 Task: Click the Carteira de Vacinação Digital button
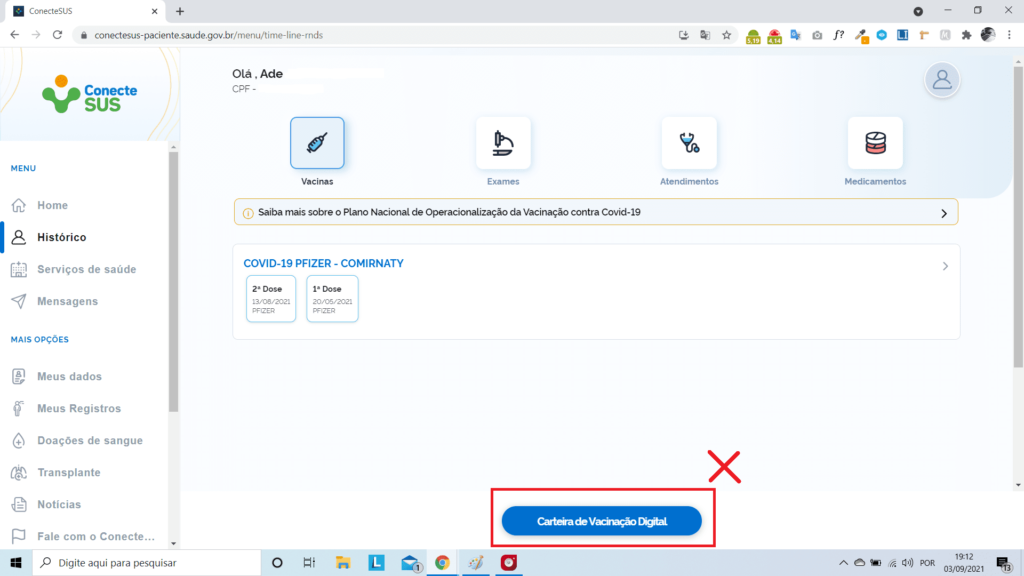click(x=601, y=521)
